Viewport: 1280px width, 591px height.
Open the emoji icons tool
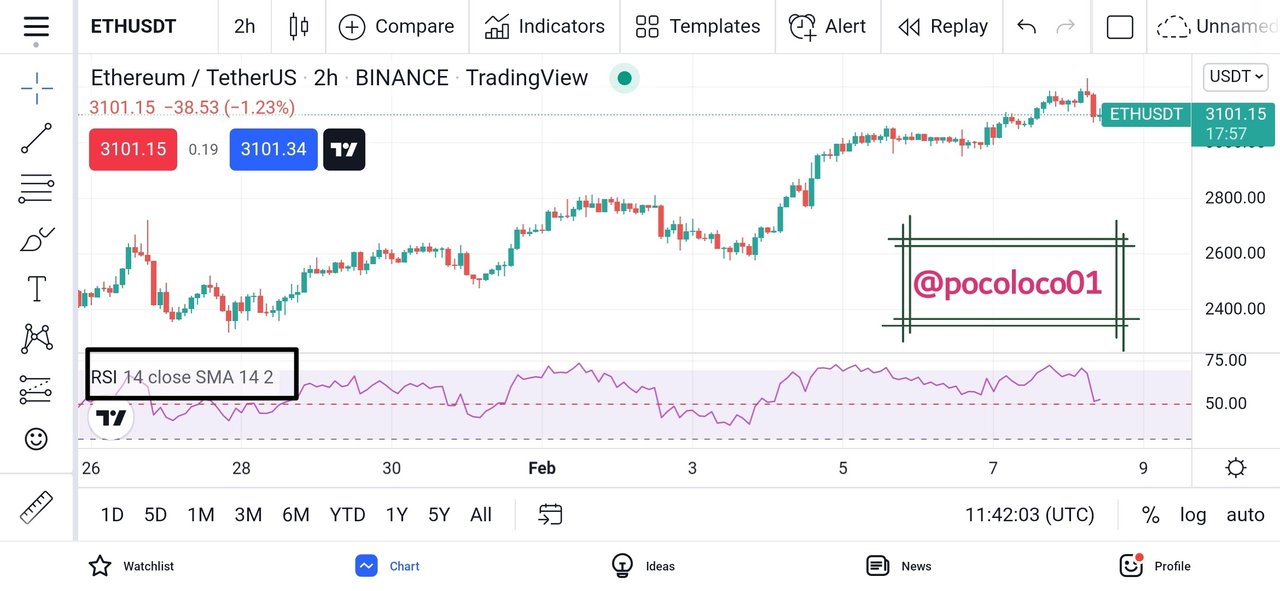pyautogui.click(x=36, y=438)
